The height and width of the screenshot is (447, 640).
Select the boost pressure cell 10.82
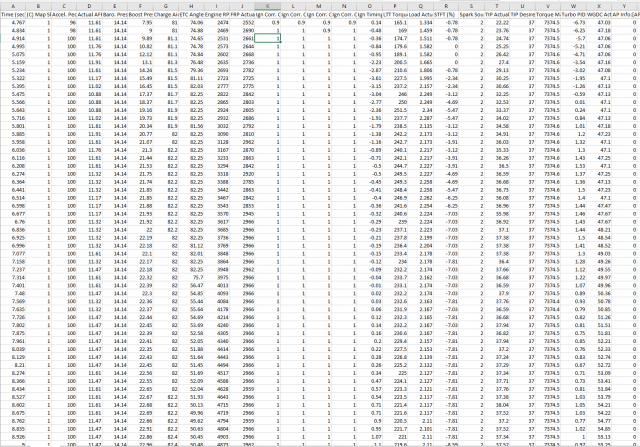[140, 46]
